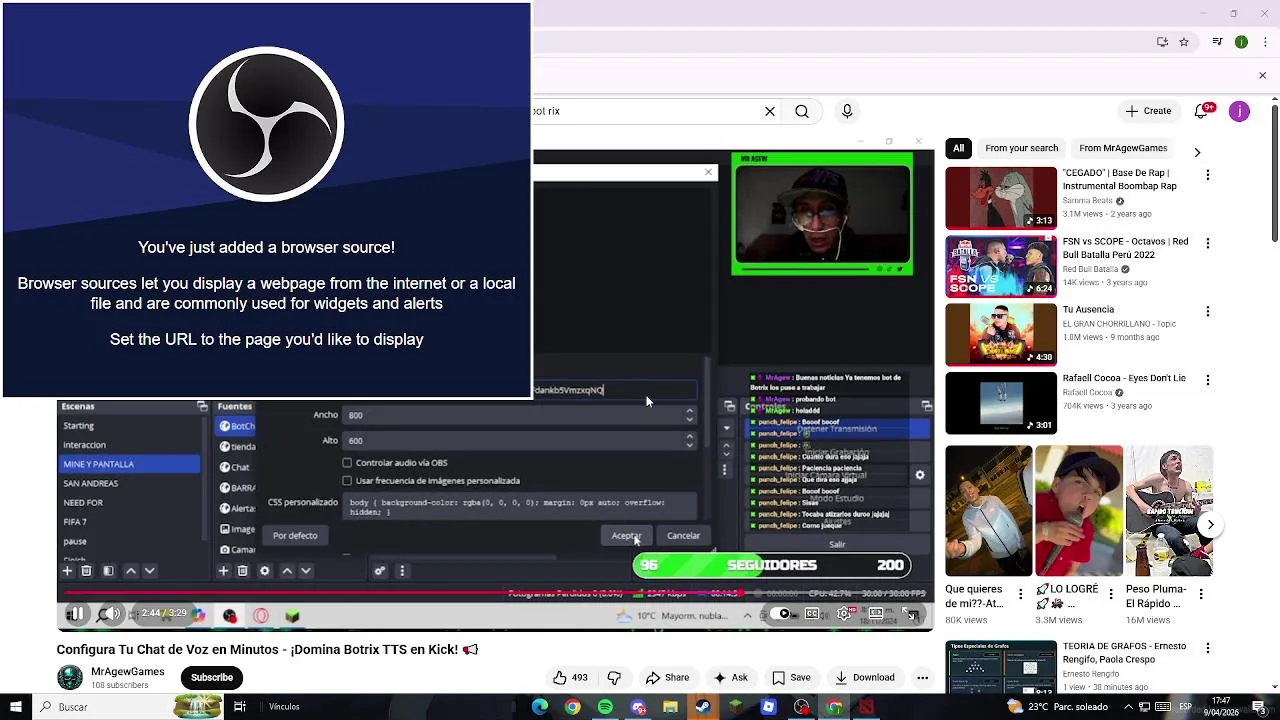Click the Download button
Viewport: 1280px width, 720px height.
click(864, 678)
